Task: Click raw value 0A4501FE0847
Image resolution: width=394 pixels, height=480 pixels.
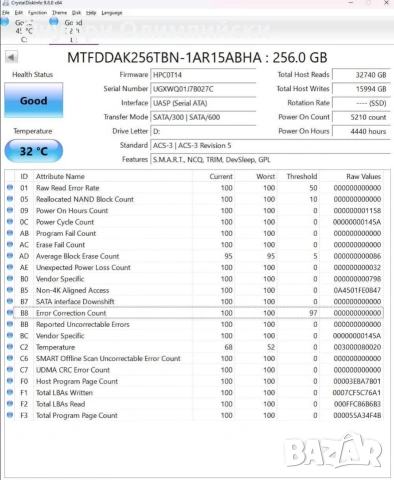Action: (357, 290)
